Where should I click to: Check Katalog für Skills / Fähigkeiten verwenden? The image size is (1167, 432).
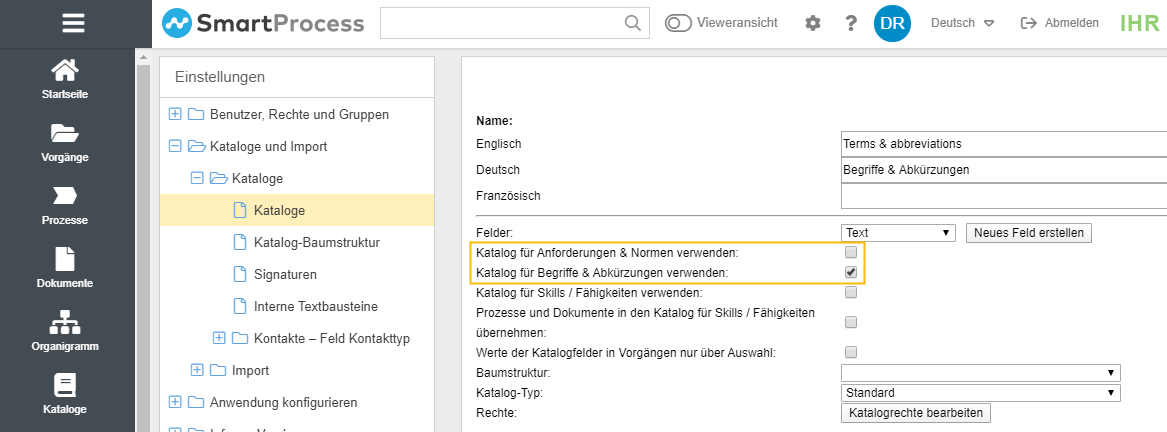point(851,293)
